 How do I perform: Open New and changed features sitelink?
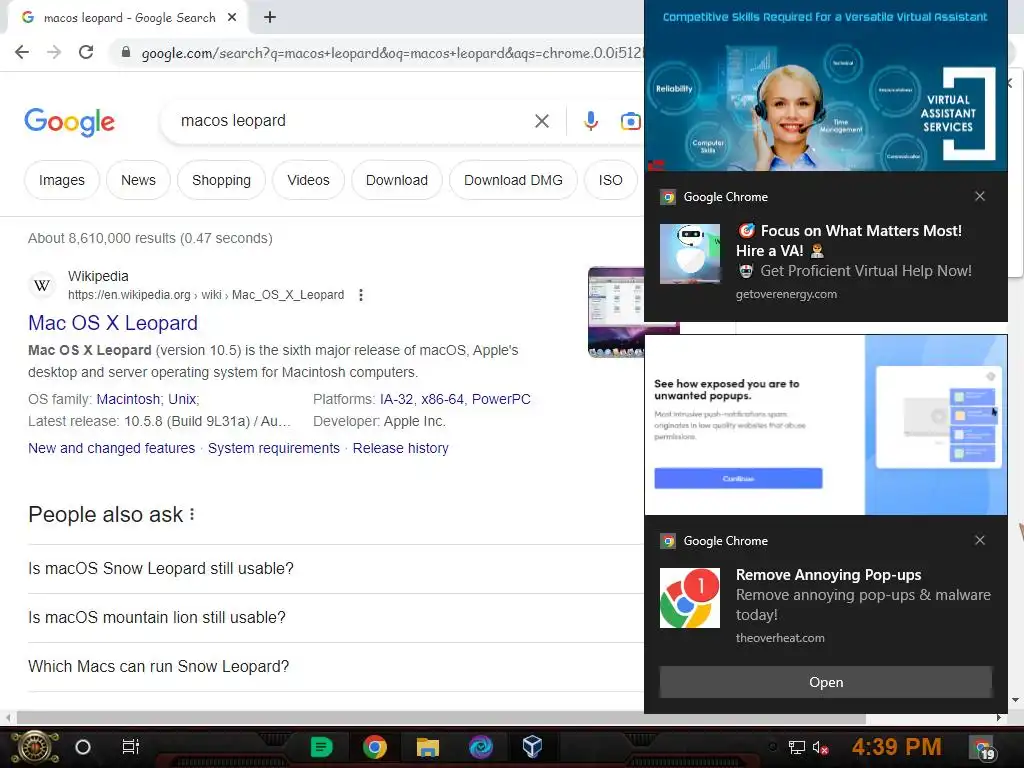(x=112, y=448)
